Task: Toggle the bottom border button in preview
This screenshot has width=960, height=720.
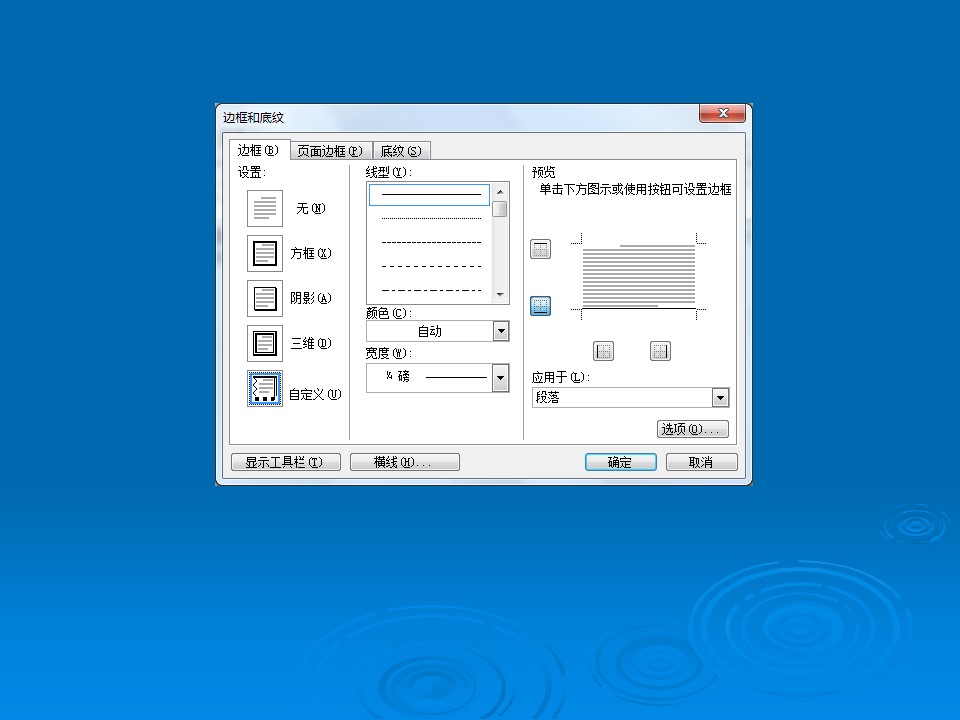Action: [540, 306]
